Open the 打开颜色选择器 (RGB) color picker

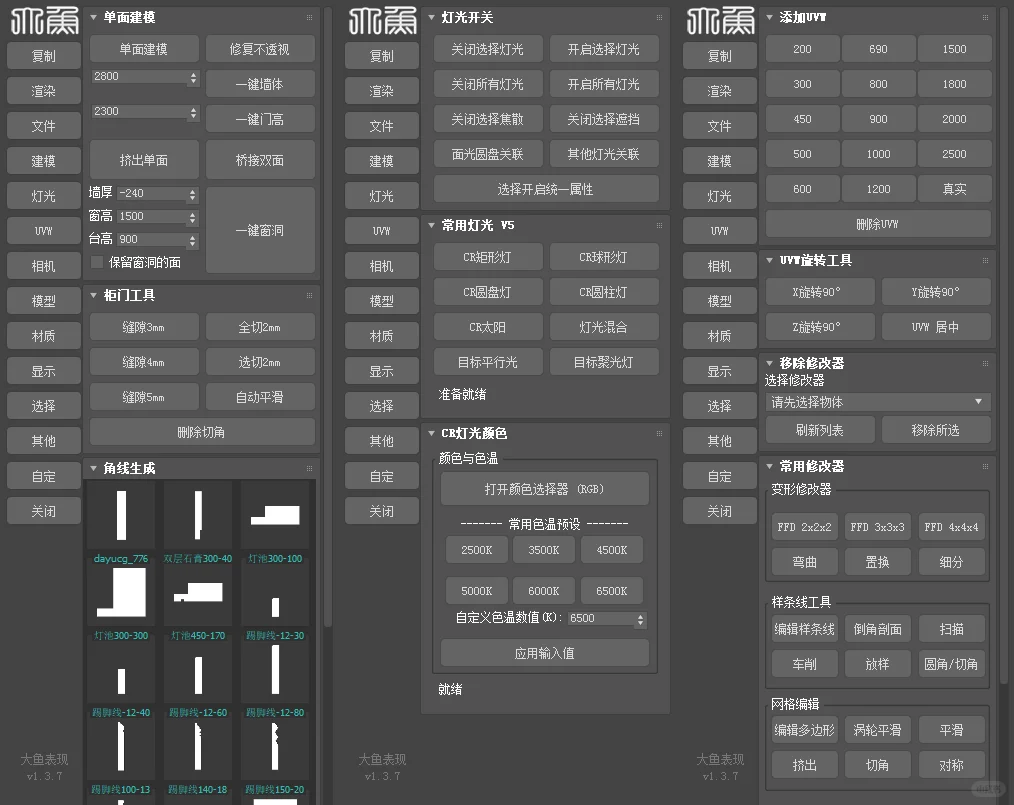(545, 489)
